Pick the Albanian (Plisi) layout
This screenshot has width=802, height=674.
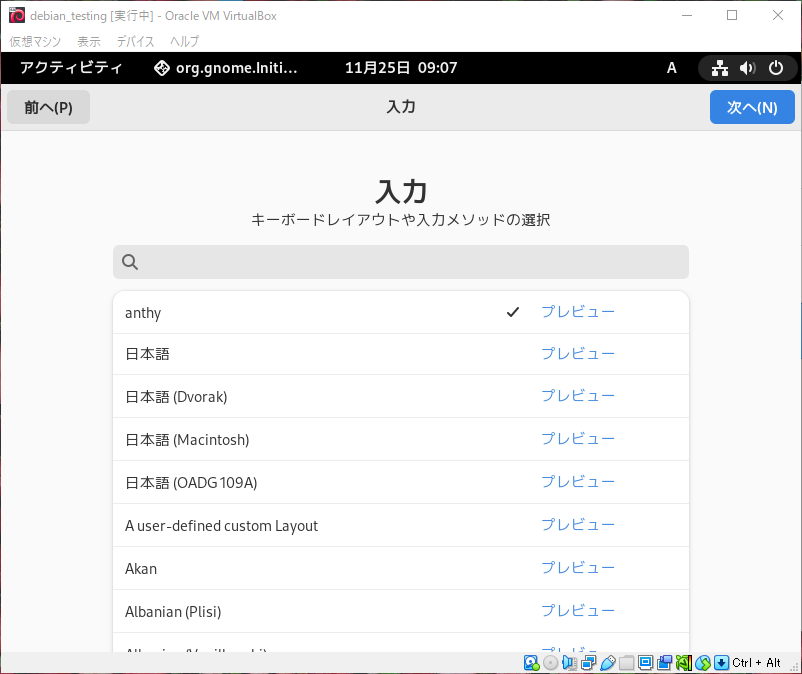[401, 611]
